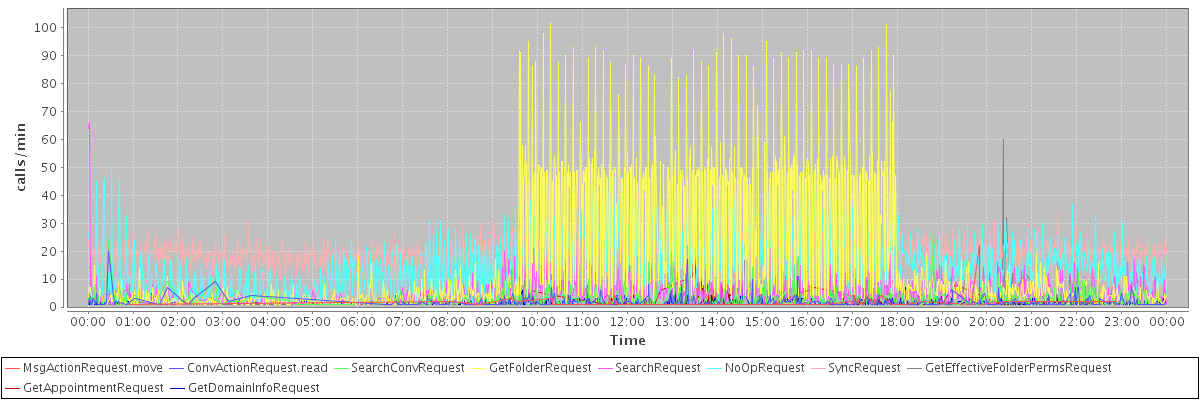This screenshot has width=1200, height=400.
Task: Select the 18:00 time axis label
Action: point(897,321)
